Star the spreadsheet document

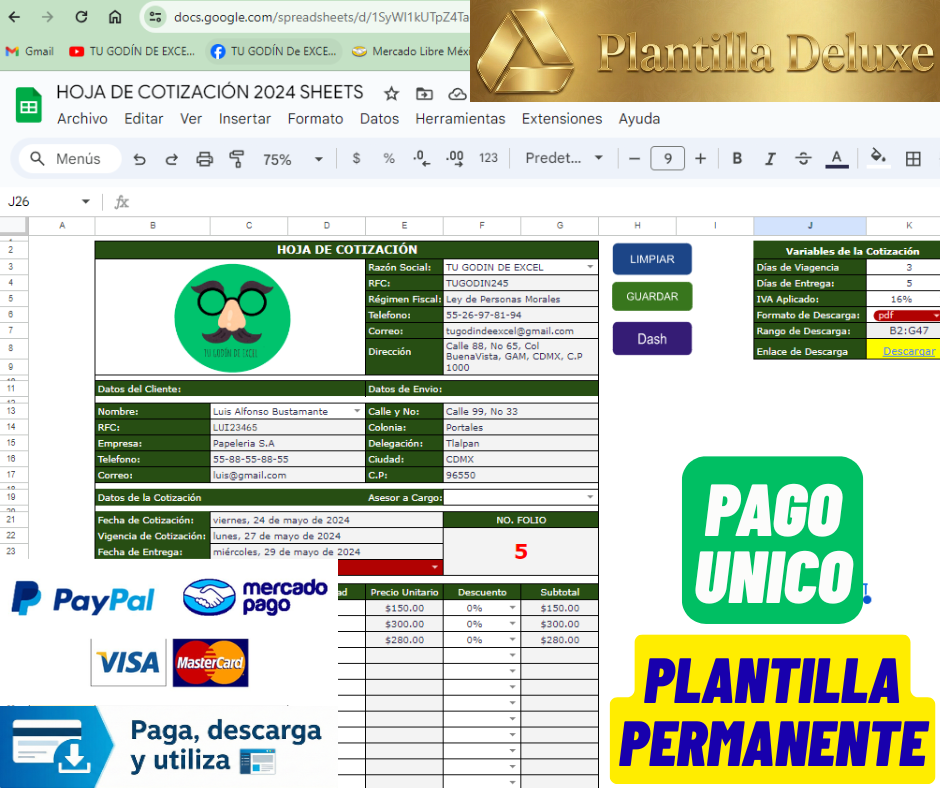pyautogui.click(x=391, y=94)
